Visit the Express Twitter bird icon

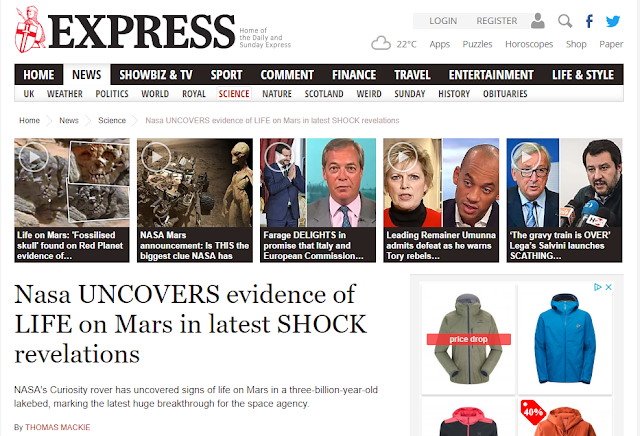click(x=613, y=21)
